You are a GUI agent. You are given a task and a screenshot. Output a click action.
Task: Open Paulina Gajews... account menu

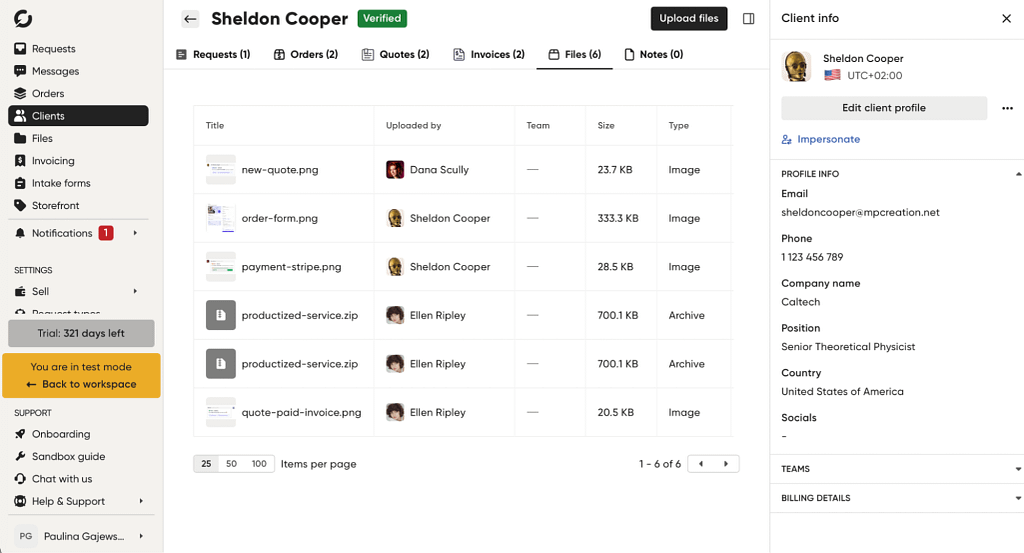point(81,536)
